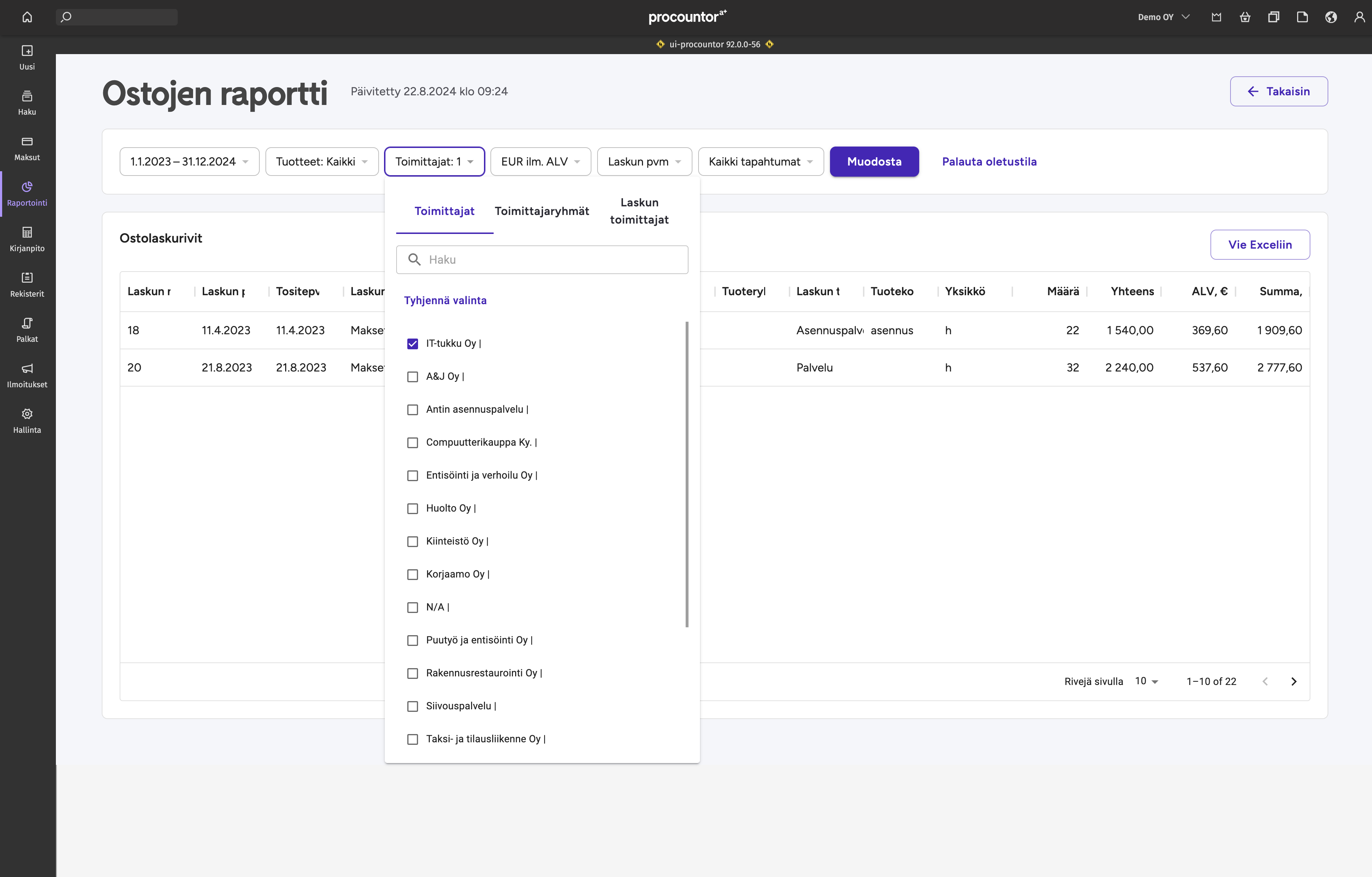Open Raportointi in the sidebar
Image resolution: width=1372 pixels, height=877 pixels.
(x=27, y=194)
